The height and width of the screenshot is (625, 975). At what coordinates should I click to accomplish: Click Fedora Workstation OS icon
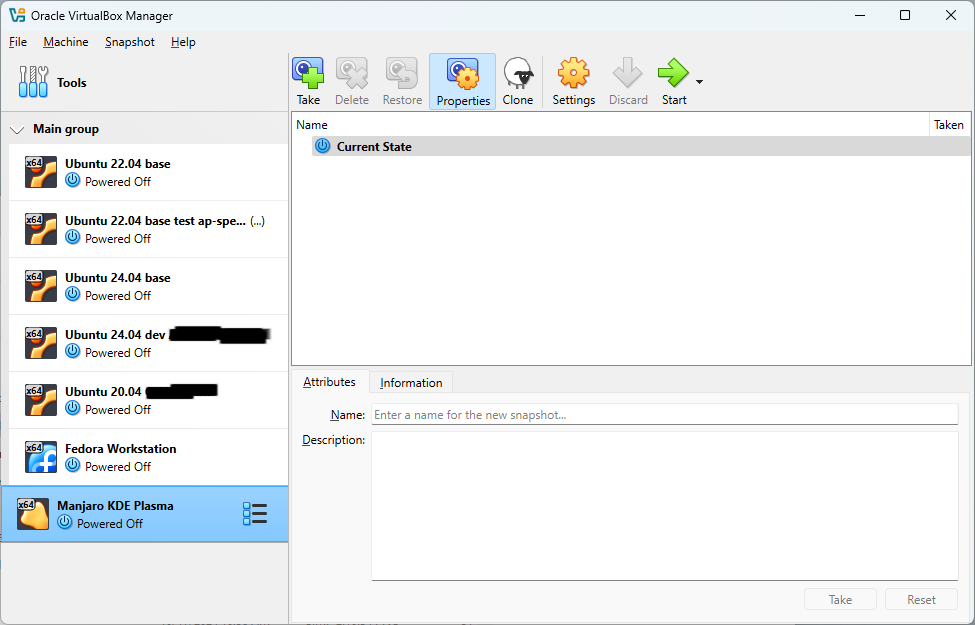[41, 457]
